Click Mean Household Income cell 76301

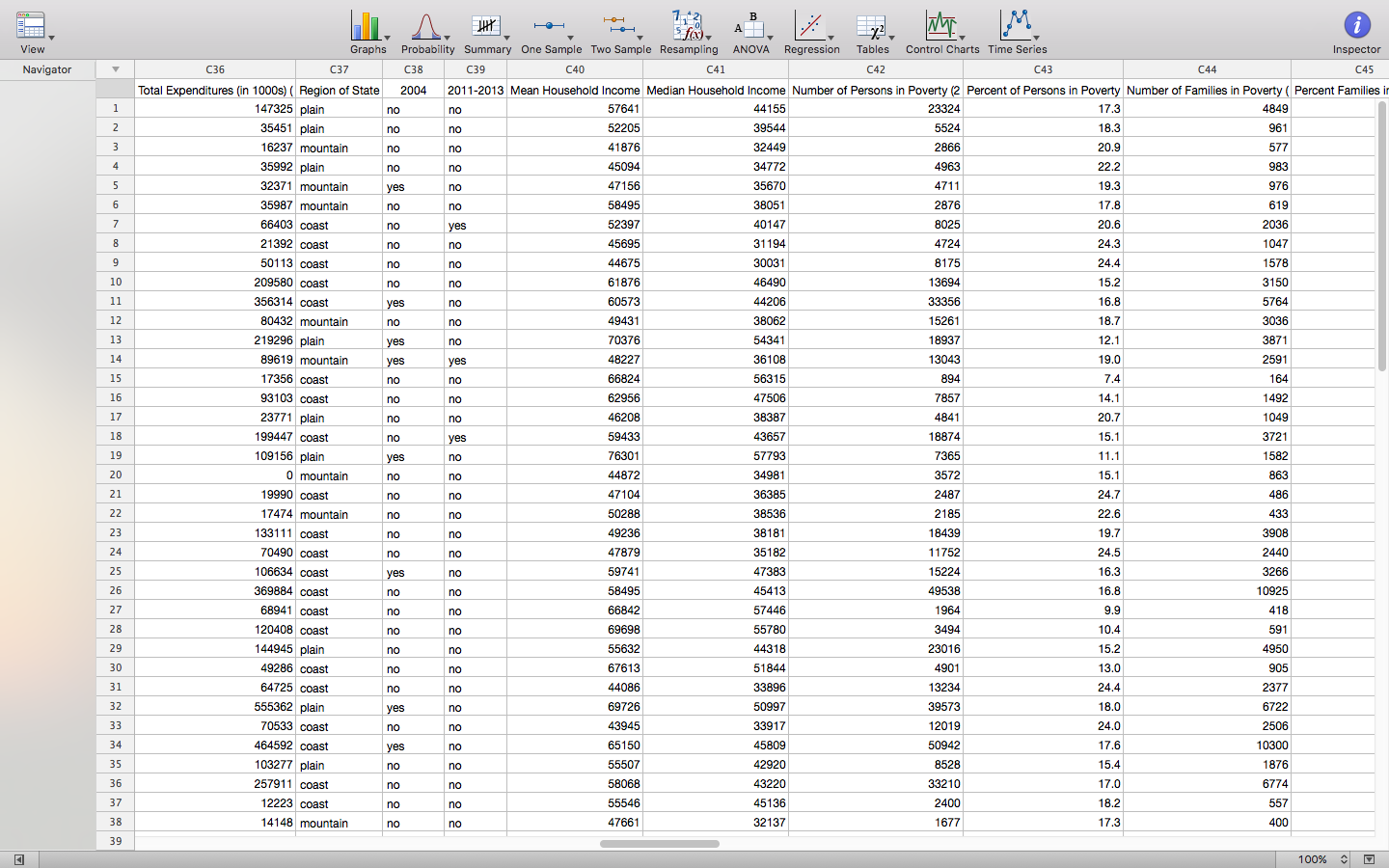tap(575, 456)
